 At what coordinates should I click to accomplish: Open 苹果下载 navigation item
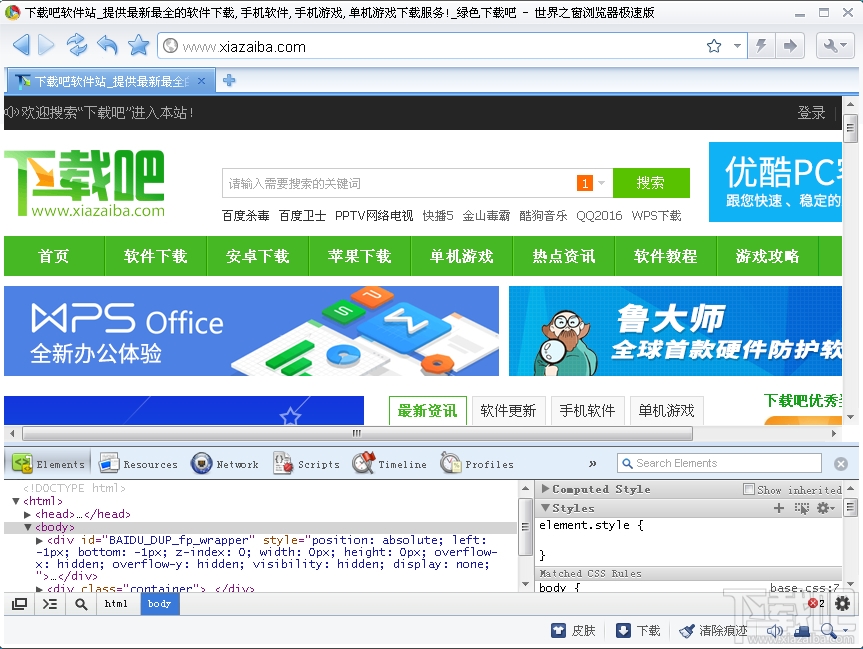359,256
